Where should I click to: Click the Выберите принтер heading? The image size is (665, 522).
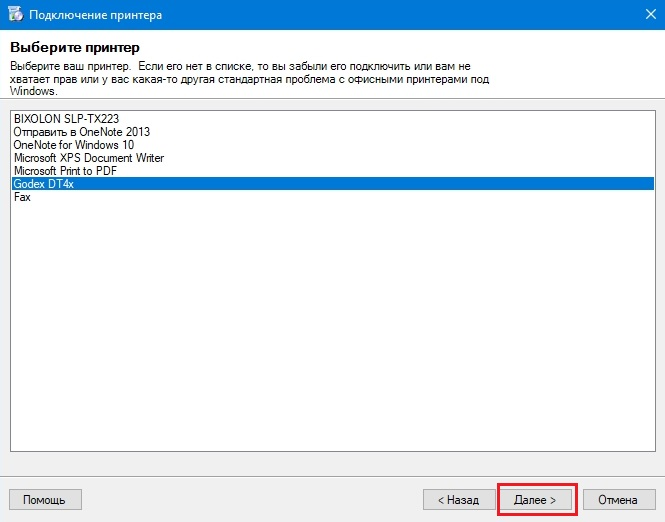pos(75,47)
